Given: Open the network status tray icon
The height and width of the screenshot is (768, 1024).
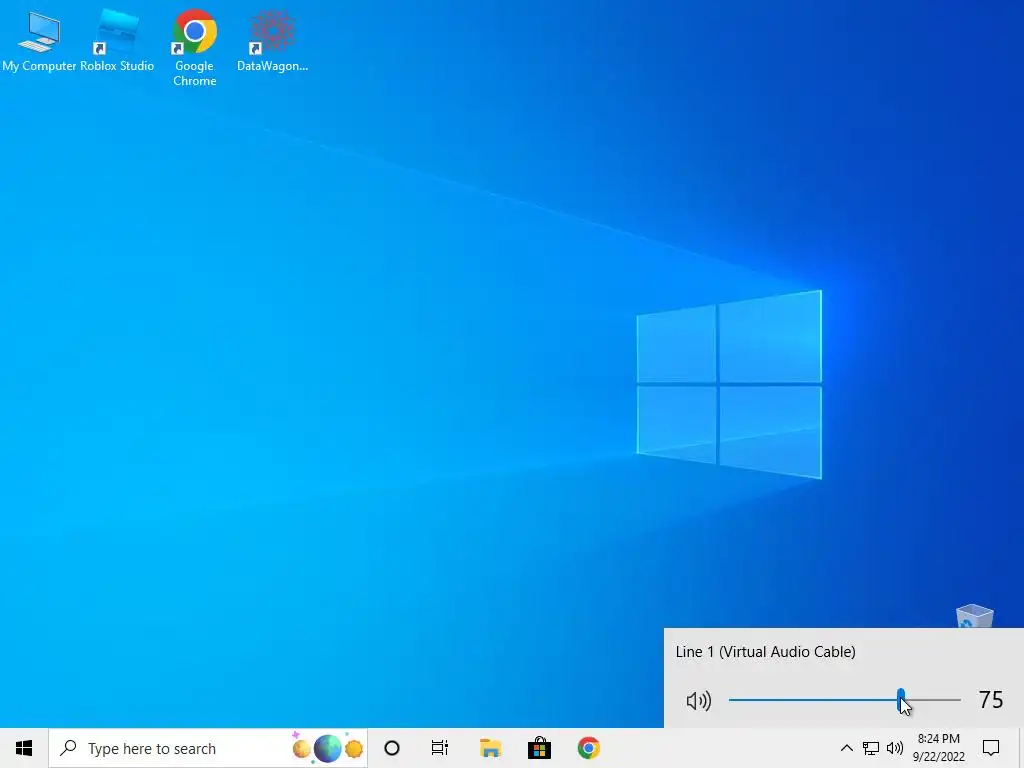Looking at the screenshot, I should (x=871, y=748).
